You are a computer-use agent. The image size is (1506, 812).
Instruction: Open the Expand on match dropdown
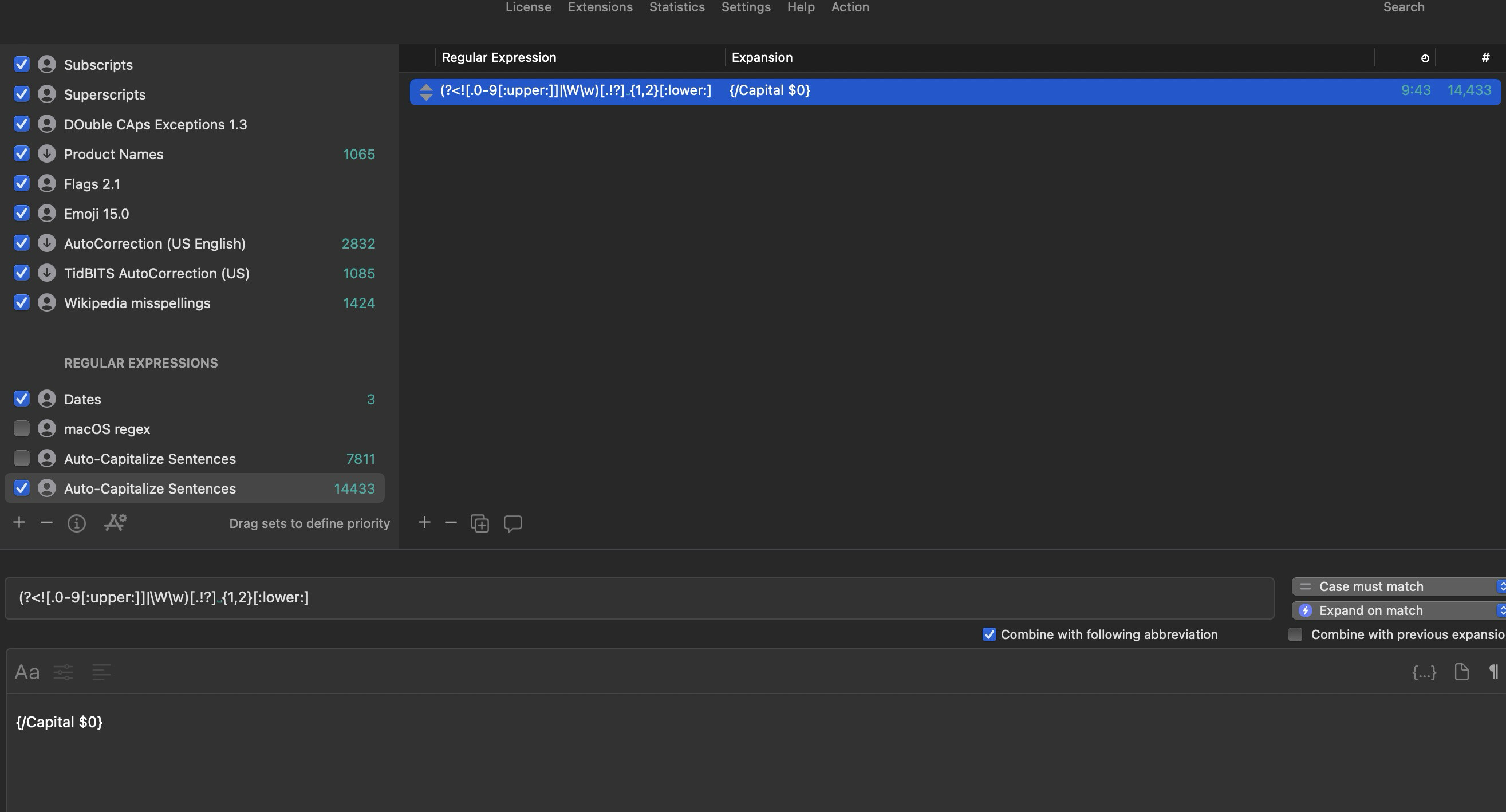tap(1397, 610)
